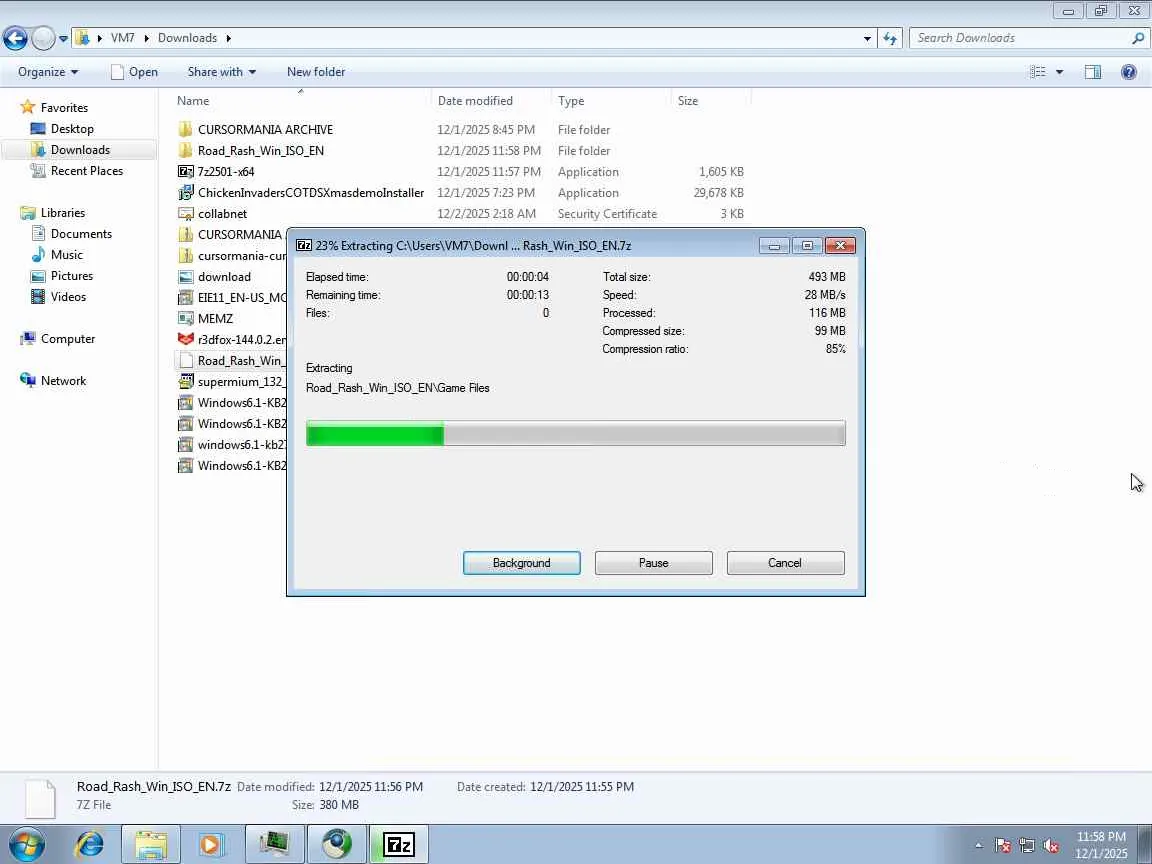The height and width of the screenshot is (864, 1152).
Task: Click the address bar refresh icon
Action: 890,38
